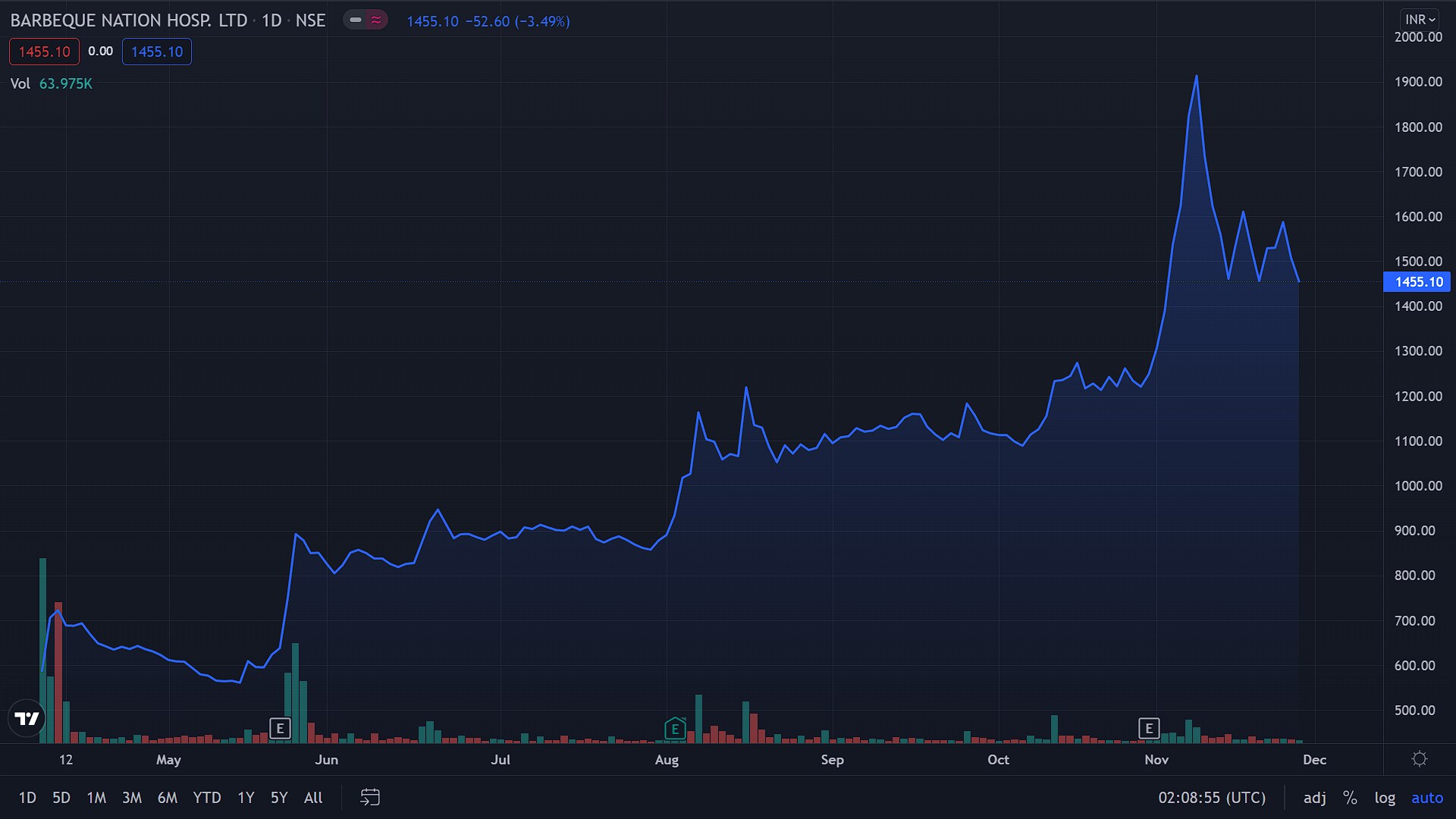Click the red 1455.10 price button
The width and height of the screenshot is (1456, 819).
coord(44,52)
